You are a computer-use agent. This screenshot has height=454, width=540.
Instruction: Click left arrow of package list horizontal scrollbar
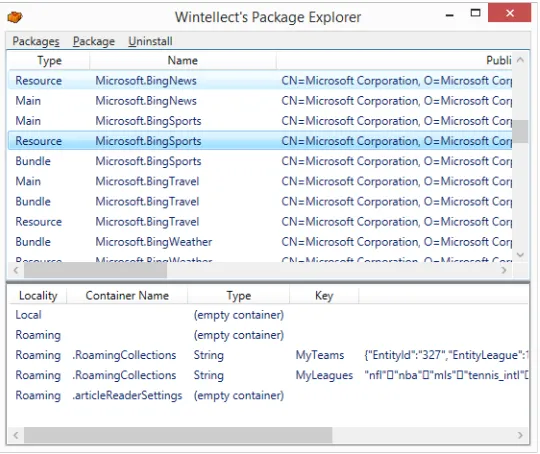(16, 270)
